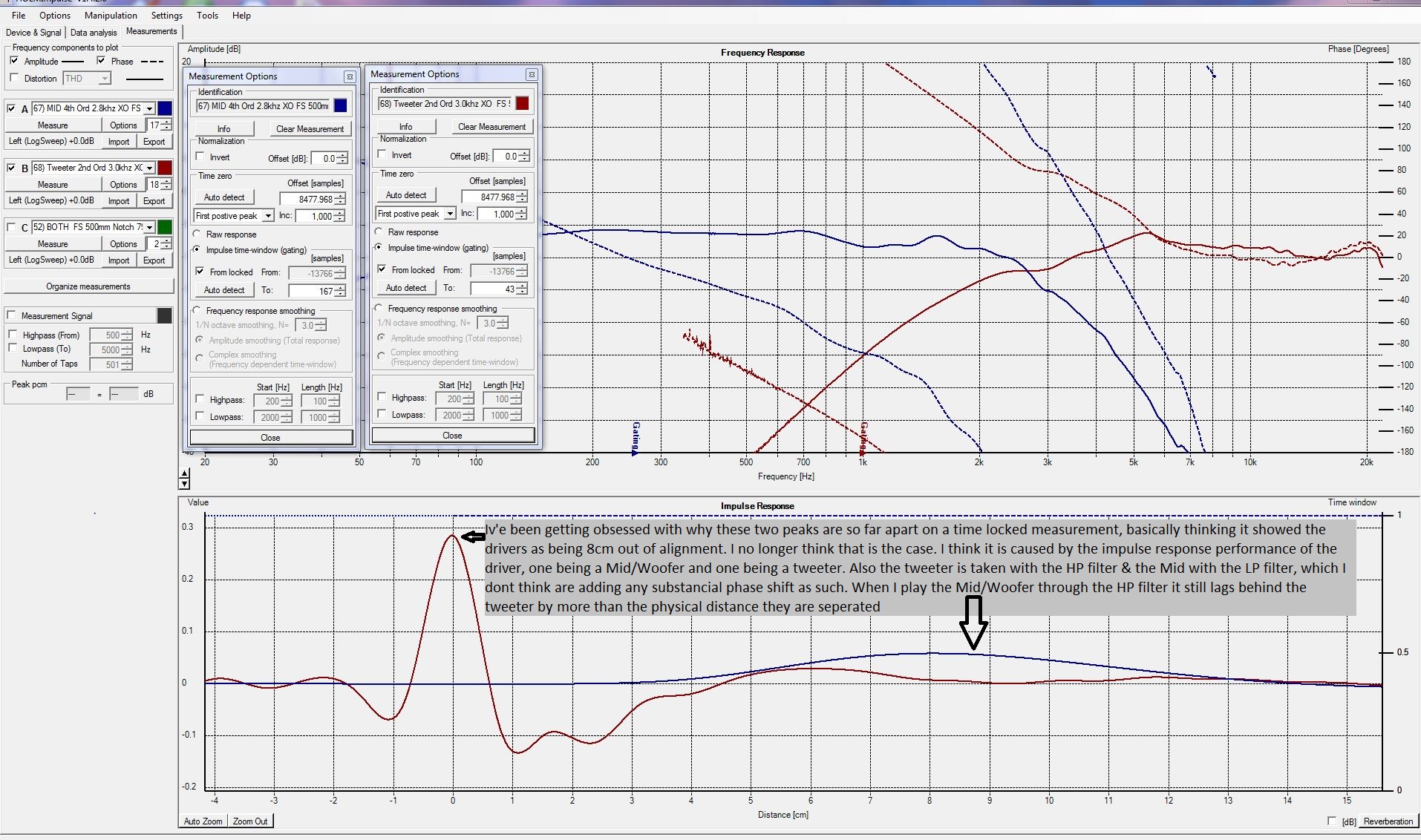Click the blue Gating marker on frequency axis
Screen dimensions: 1421x840
click(636, 438)
